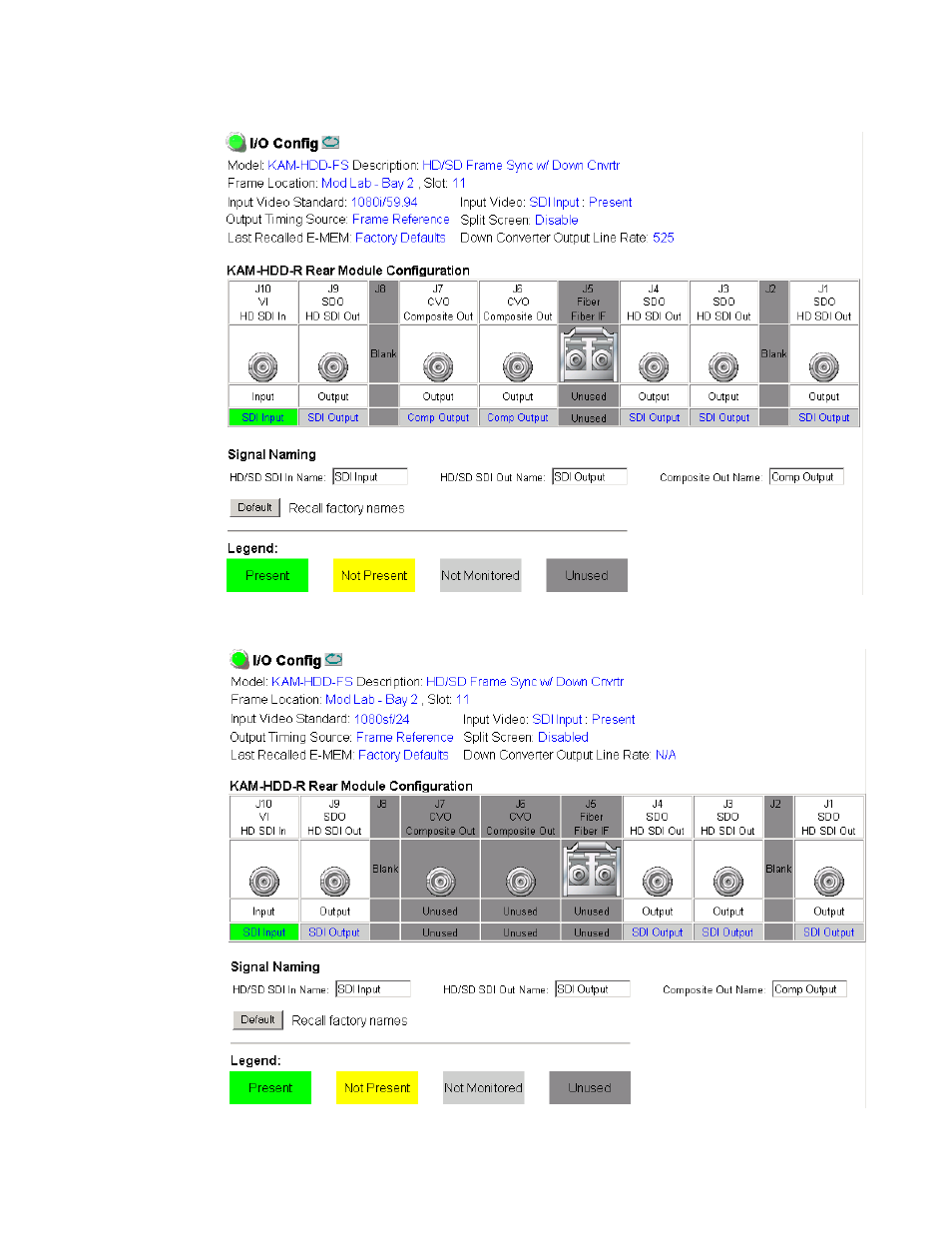952x1233 pixels.
Task: Click J10 BNC connector in upper rear module
Action: click(x=262, y=367)
